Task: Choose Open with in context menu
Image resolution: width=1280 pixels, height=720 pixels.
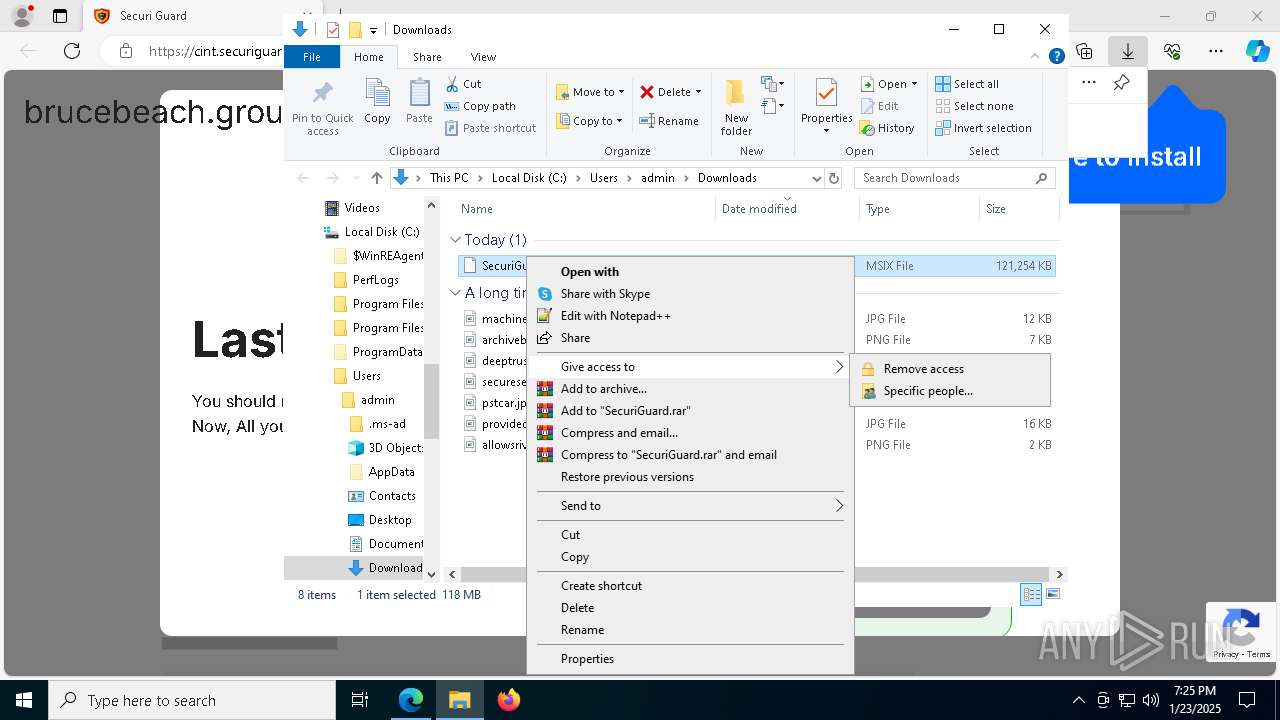Action: coord(690,272)
